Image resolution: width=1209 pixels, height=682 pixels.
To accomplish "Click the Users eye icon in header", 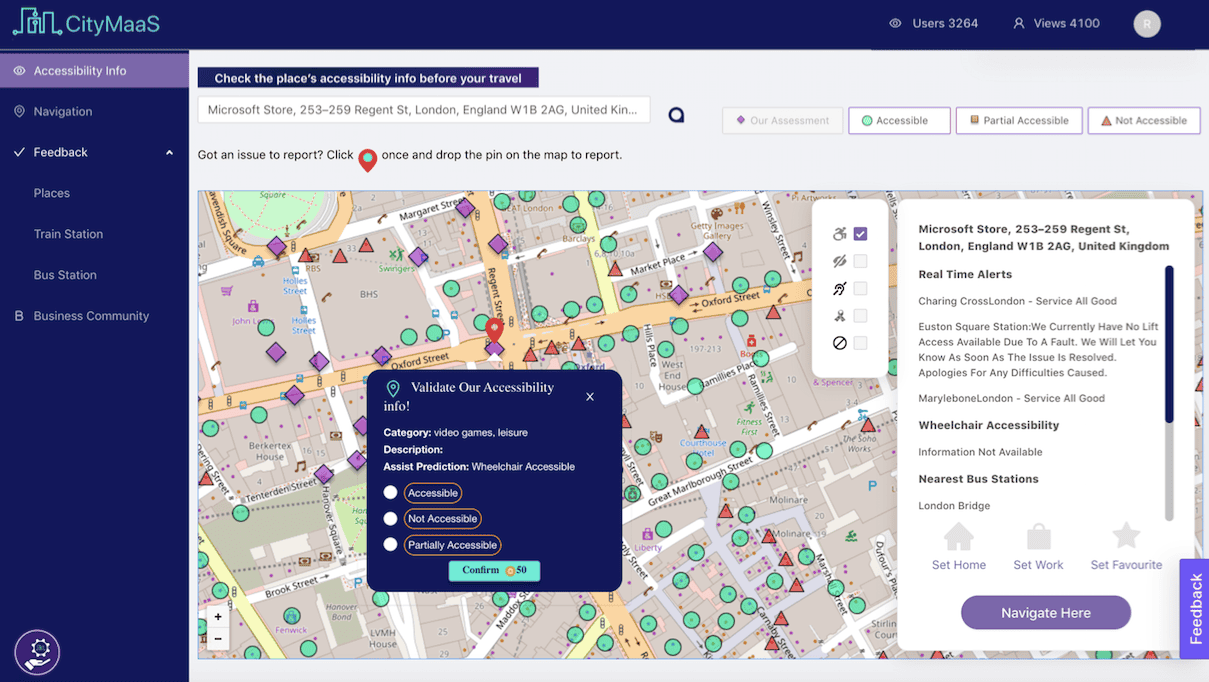I will [x=895, y=23].
